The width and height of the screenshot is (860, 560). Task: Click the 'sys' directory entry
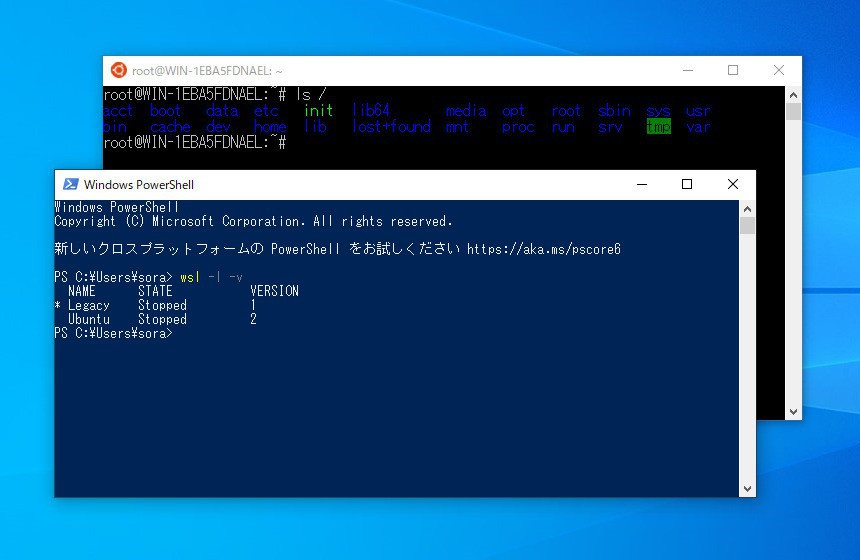point(658,110)
